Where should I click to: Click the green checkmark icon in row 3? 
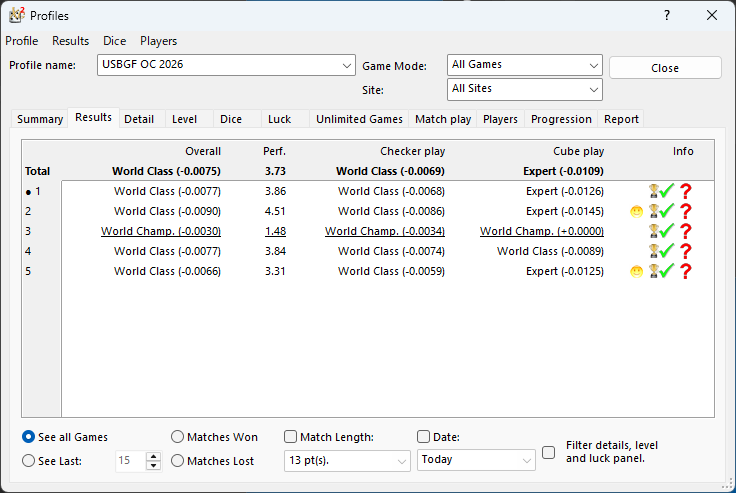click(x=667, y=231)
